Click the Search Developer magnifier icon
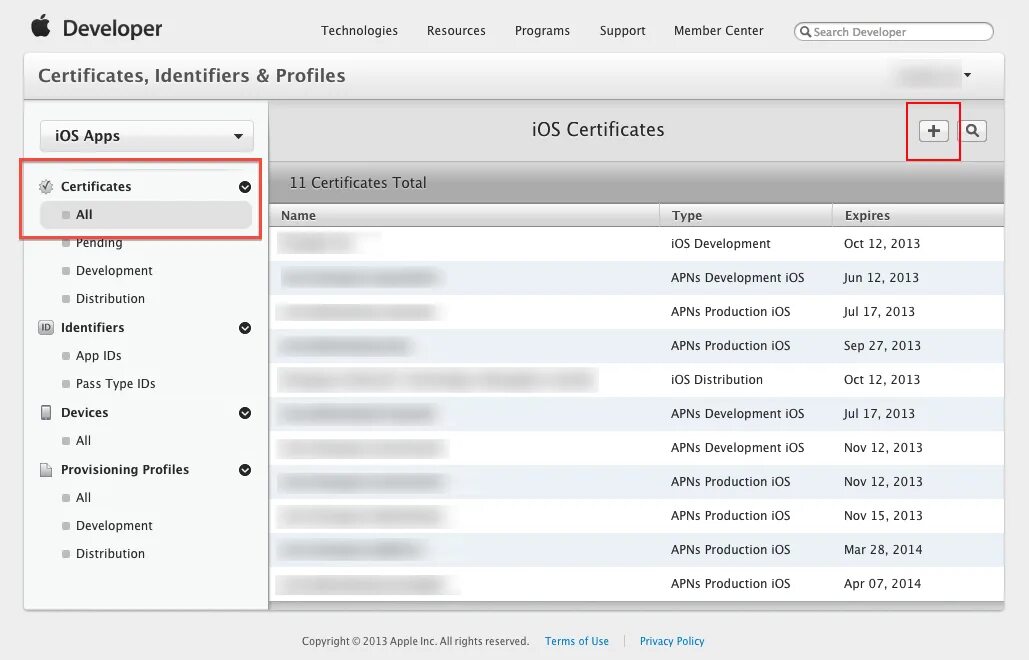Screen dimensions: 1029x660 (805, 31)
